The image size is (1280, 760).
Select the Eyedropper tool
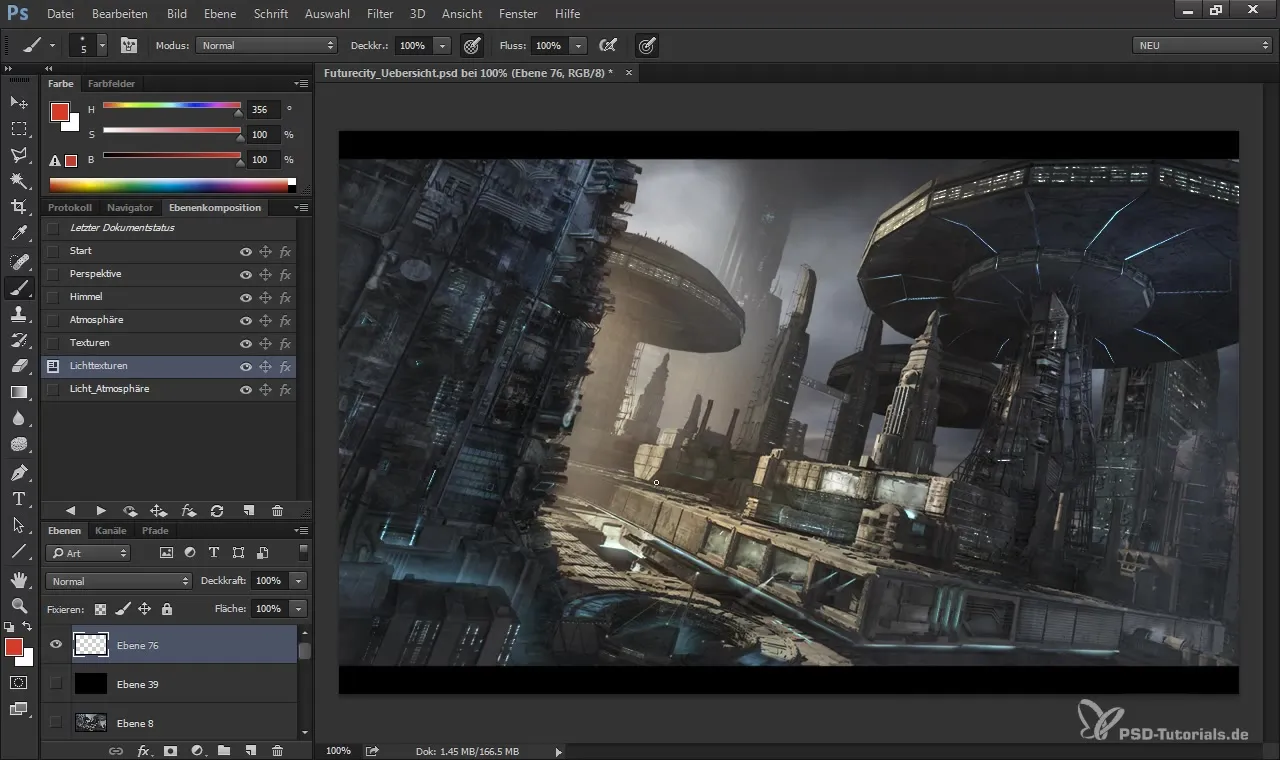click(x=19, y=234)
